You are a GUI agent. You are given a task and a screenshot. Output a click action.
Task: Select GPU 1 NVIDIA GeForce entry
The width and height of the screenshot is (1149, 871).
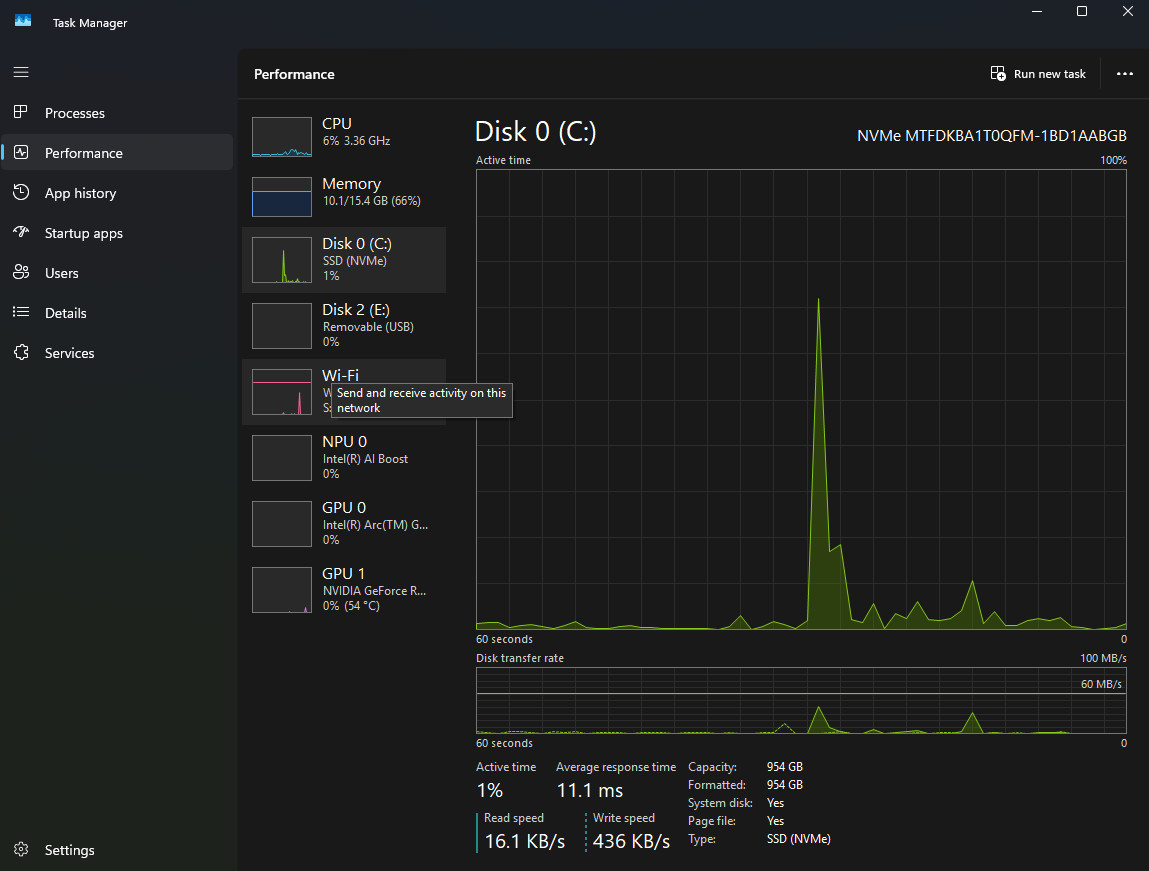344,590
